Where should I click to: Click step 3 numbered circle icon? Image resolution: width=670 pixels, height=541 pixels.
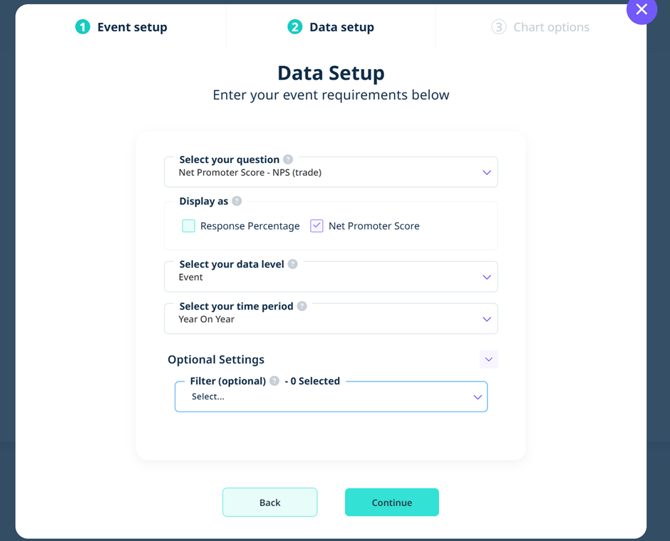coord(499,27)
